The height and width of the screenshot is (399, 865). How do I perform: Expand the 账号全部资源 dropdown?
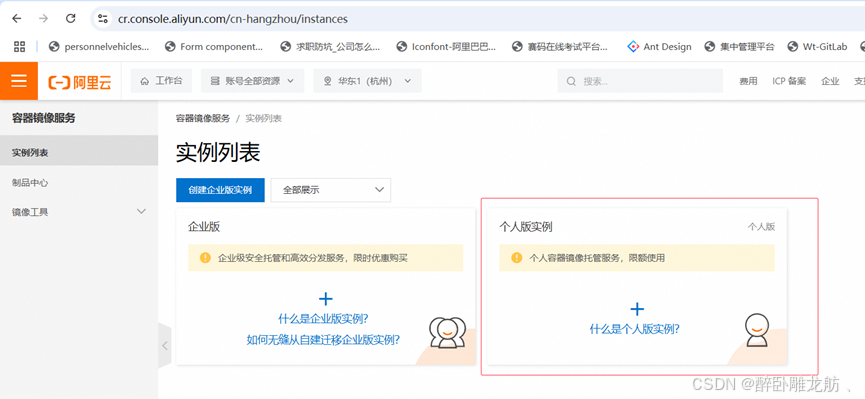pyautogui.click(x=253, y=81)
